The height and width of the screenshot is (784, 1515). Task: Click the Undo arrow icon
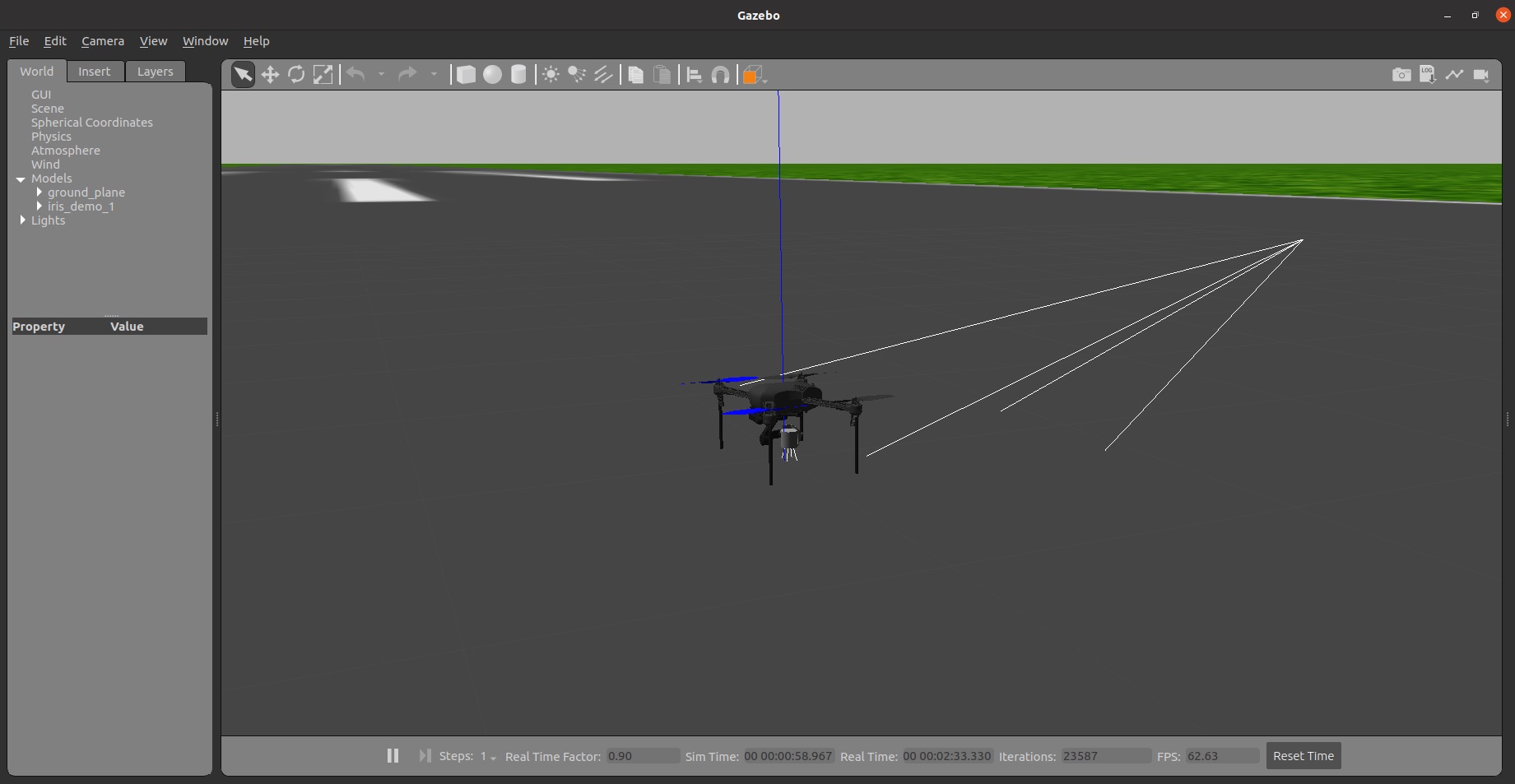[x=356, y=75]
